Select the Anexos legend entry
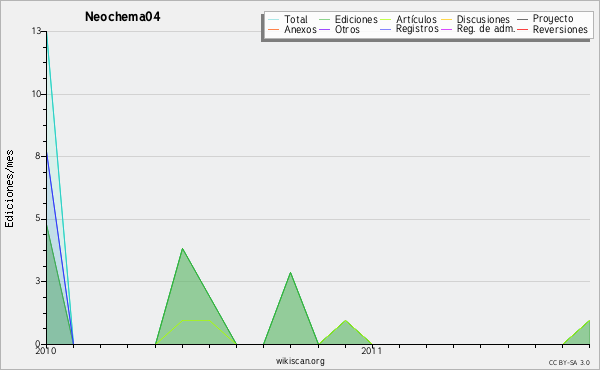Image resolution: width=600 pixels, height=370 pixels. [292, 29]
